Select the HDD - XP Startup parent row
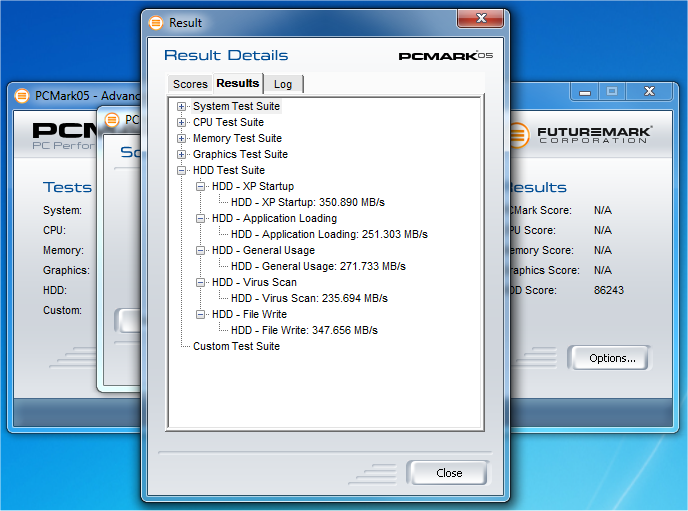This screenshot has height=511, width=688. (x=253, y=186)
